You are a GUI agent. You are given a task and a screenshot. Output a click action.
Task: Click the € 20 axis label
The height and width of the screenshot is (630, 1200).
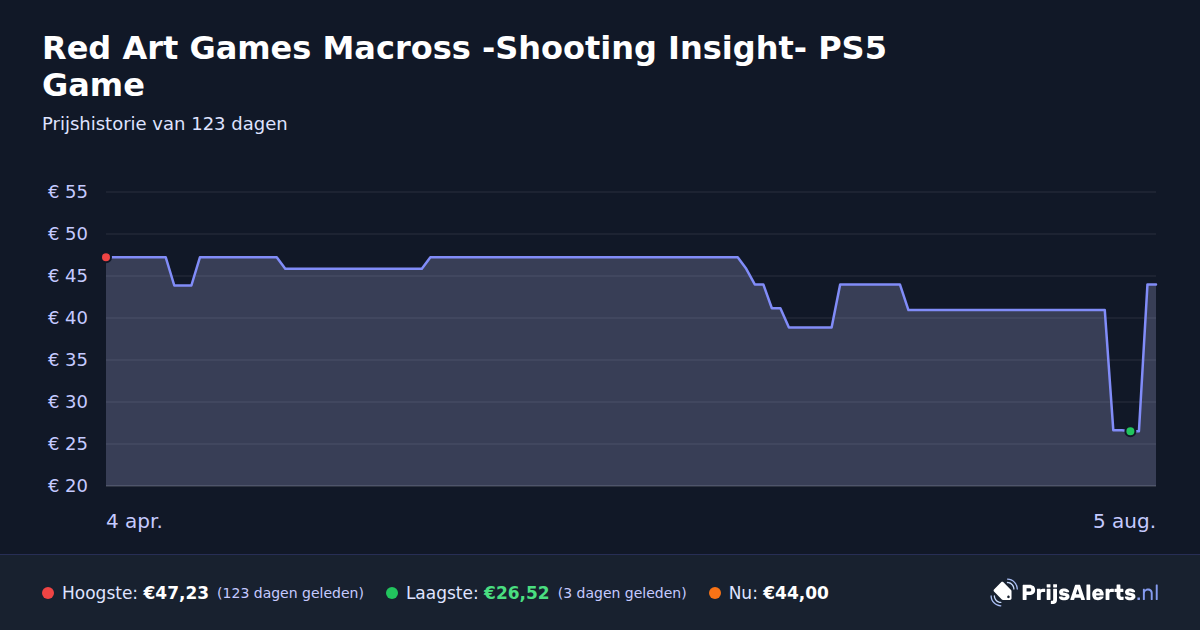click(x=68, y=486)
